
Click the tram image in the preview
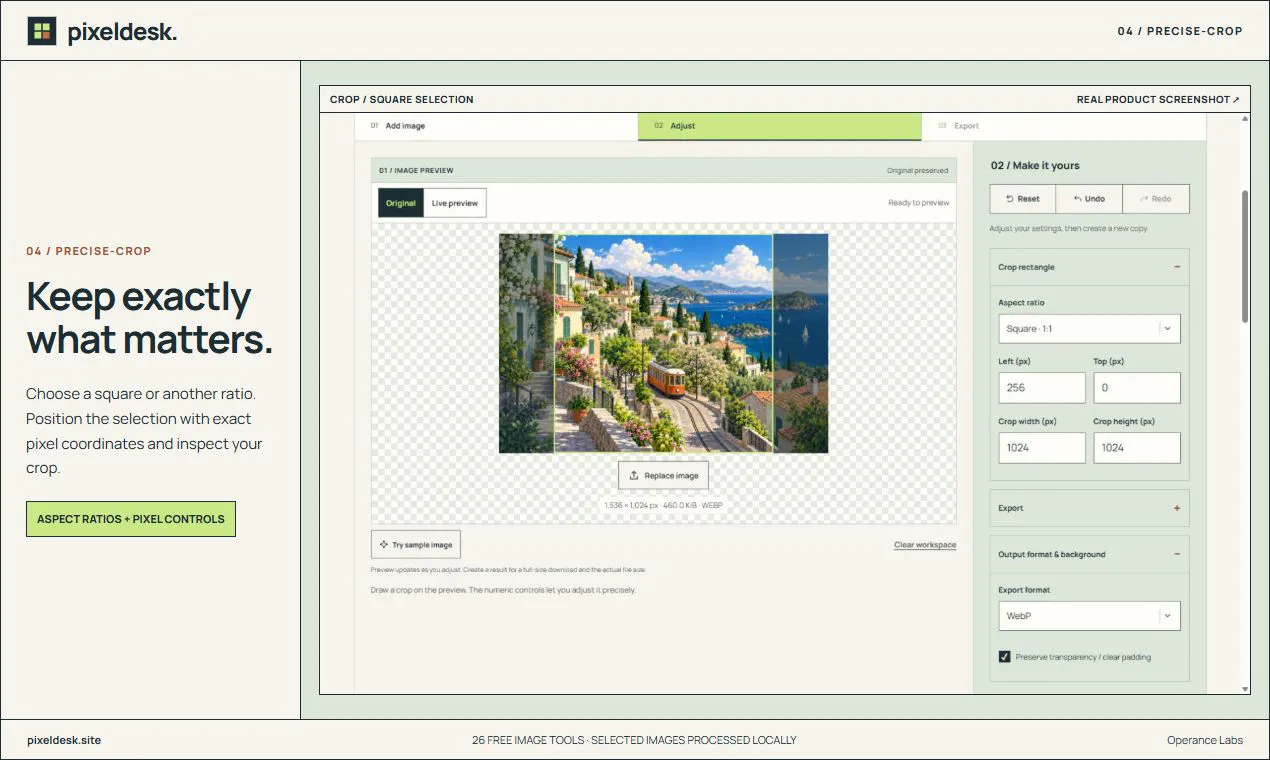(666, 378)
